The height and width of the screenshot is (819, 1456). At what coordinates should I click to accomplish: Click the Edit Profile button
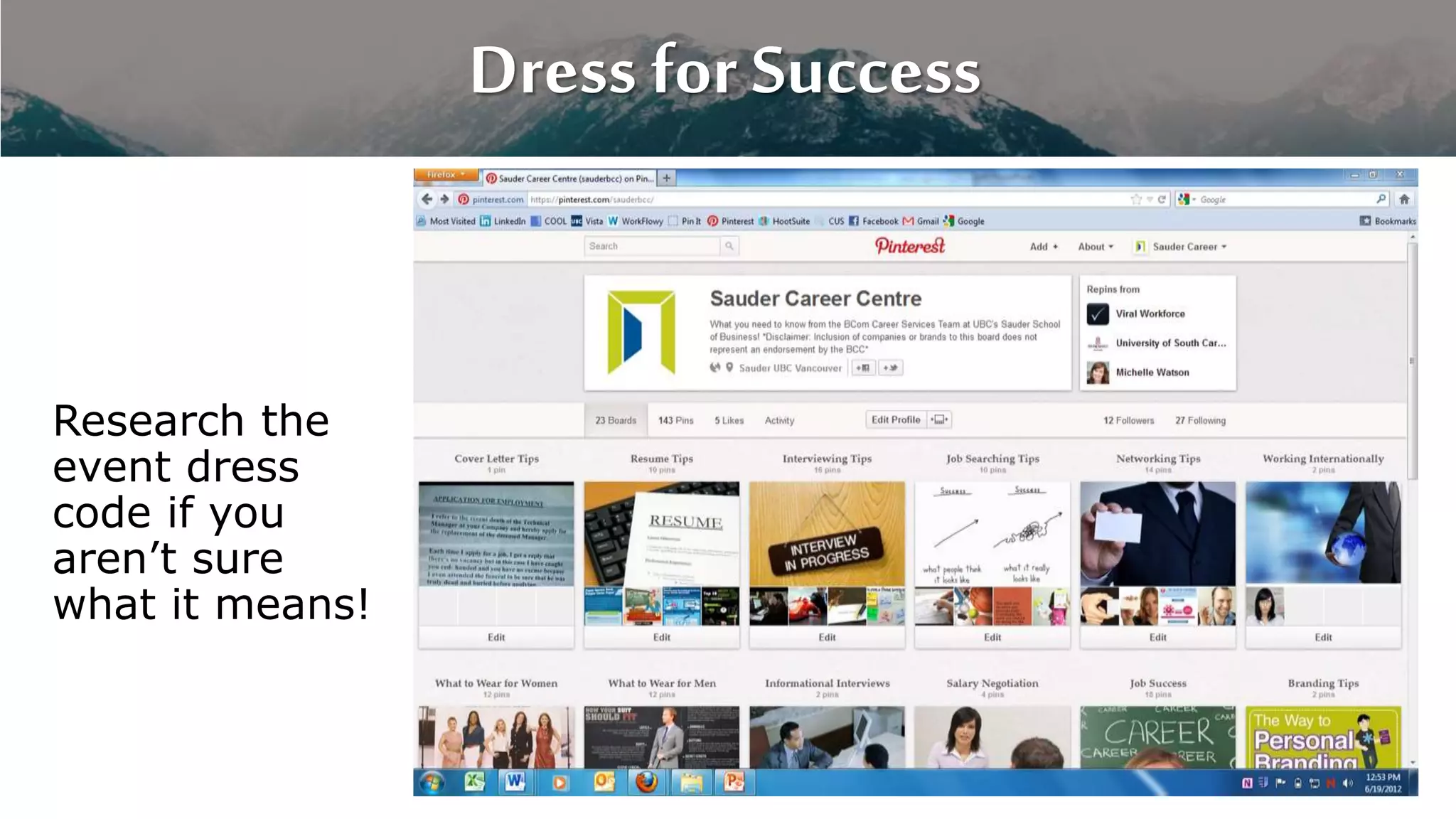click(x=896, y=419)
